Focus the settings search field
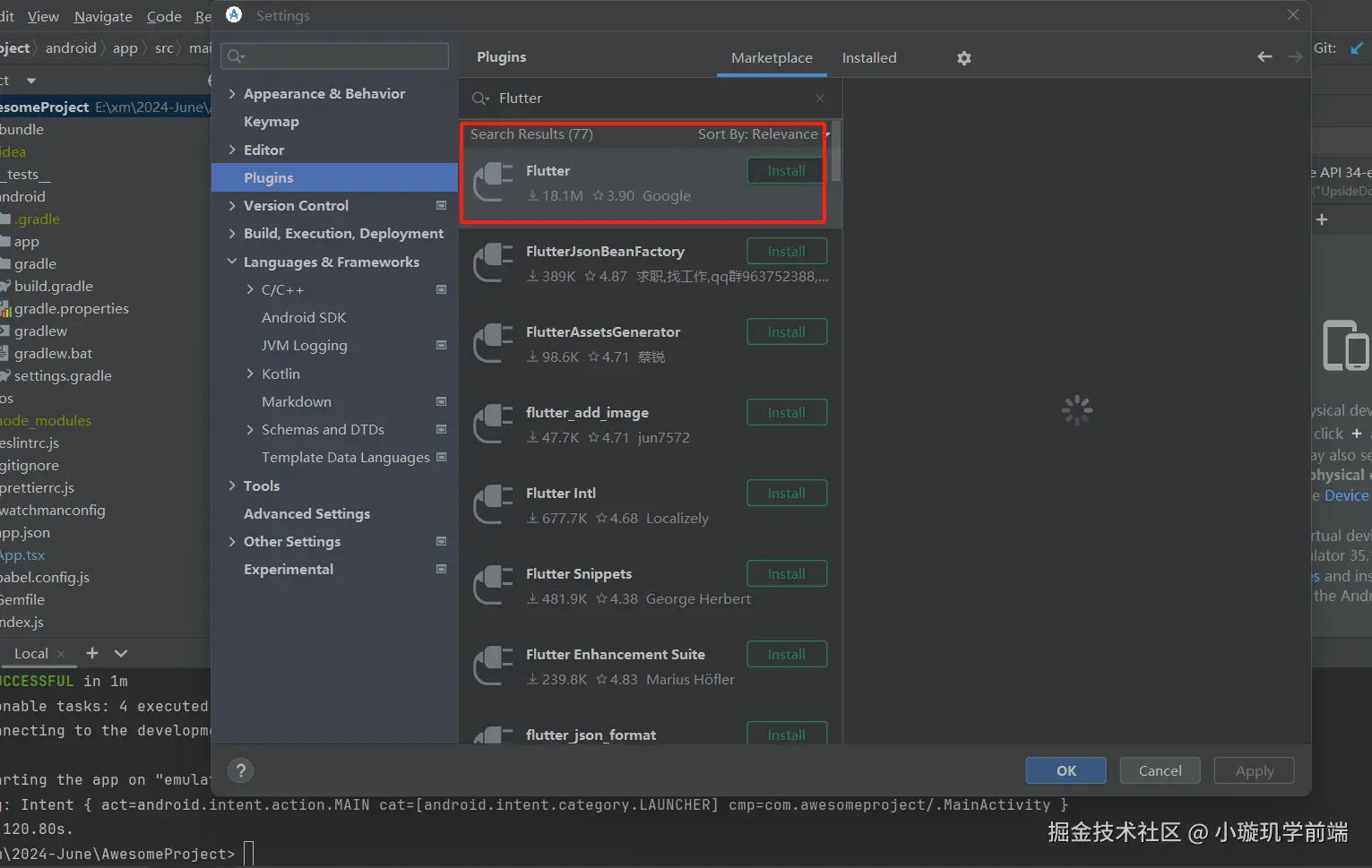The height and width of the screenshot is (868, 1372). pos(334,56)
